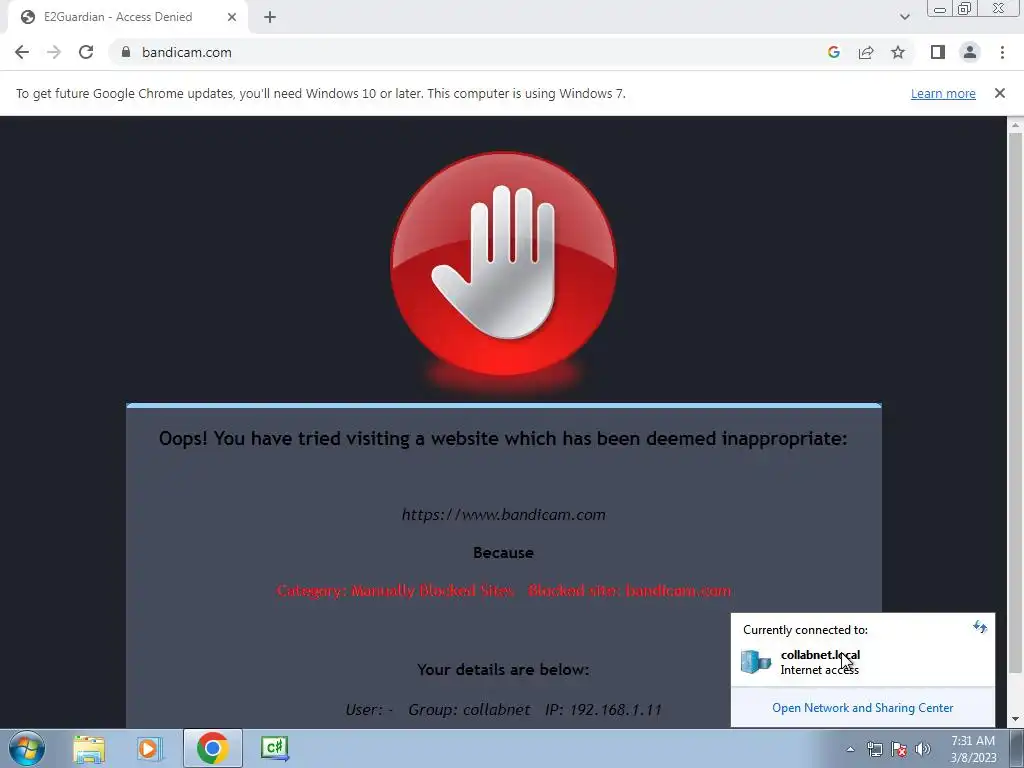Open the Chrome profile avatar menu
The height and width of the screenshot is (768, 1024).
pyautogui.click(x=970, y=52)
